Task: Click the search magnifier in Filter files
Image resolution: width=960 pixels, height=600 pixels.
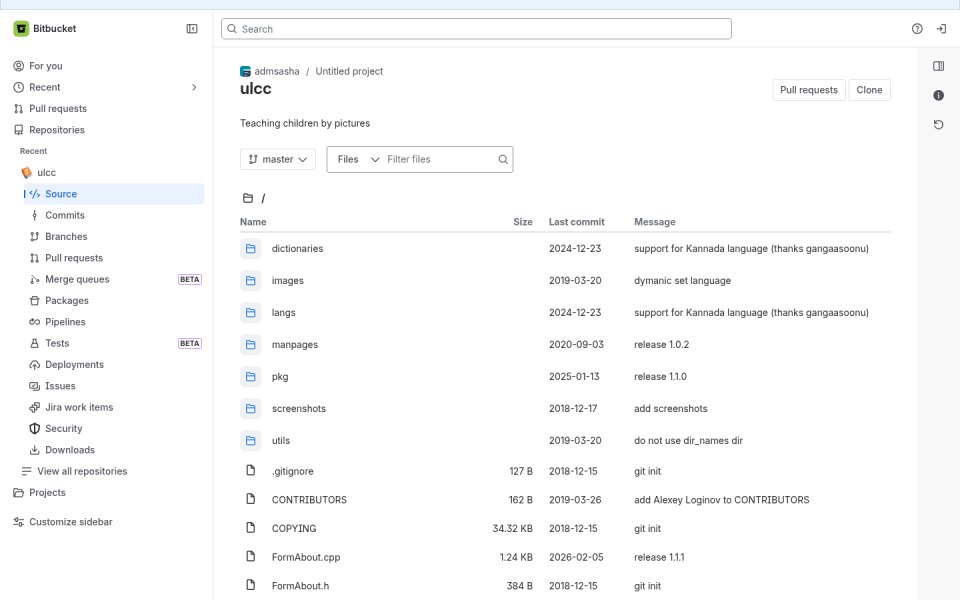Action: 503,159
